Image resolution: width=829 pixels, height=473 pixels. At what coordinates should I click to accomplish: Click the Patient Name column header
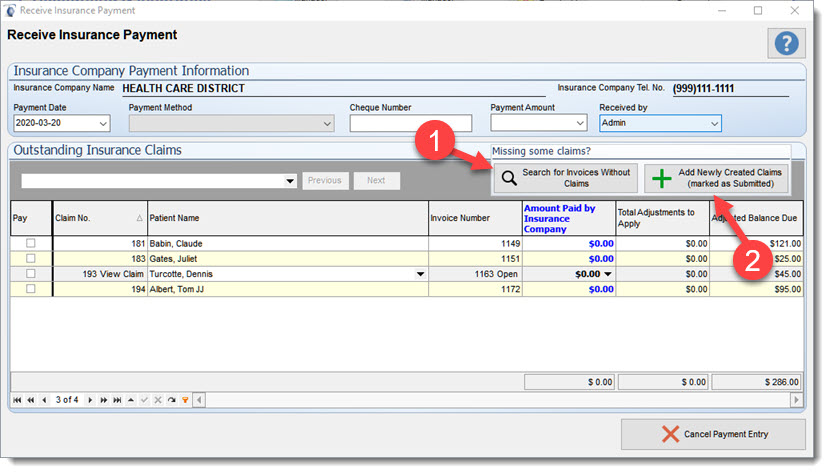point(288,218)
